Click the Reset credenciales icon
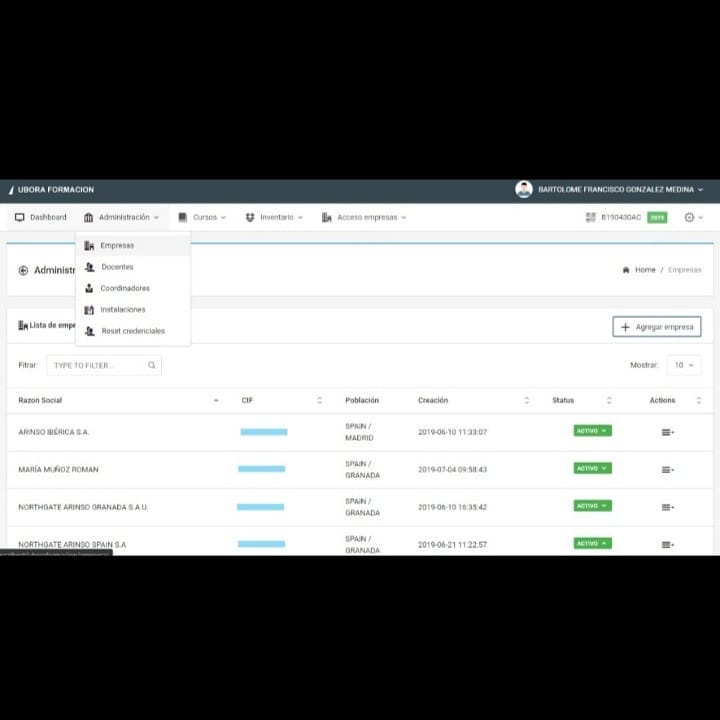Screen dimensions: 720x720 coord(90,331)
